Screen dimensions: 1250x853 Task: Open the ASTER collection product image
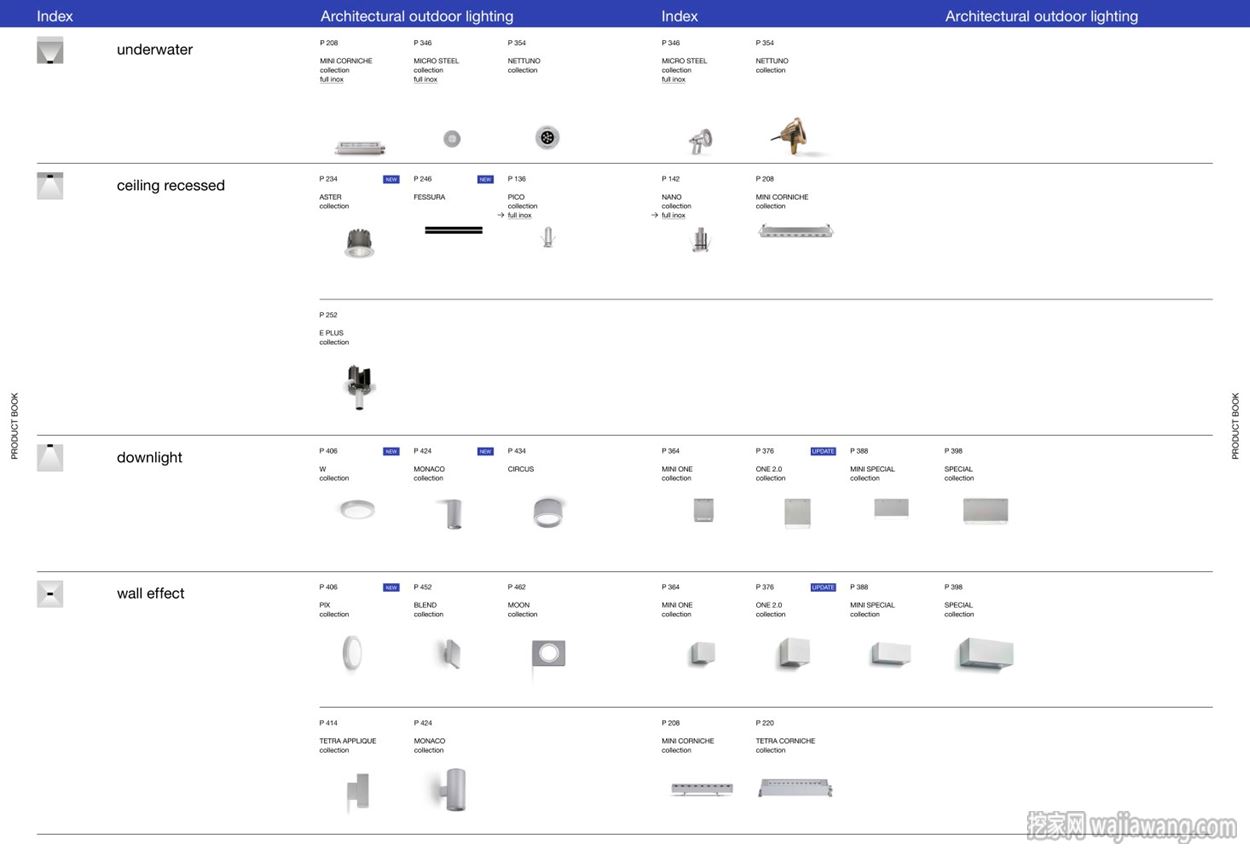point(359,242)
